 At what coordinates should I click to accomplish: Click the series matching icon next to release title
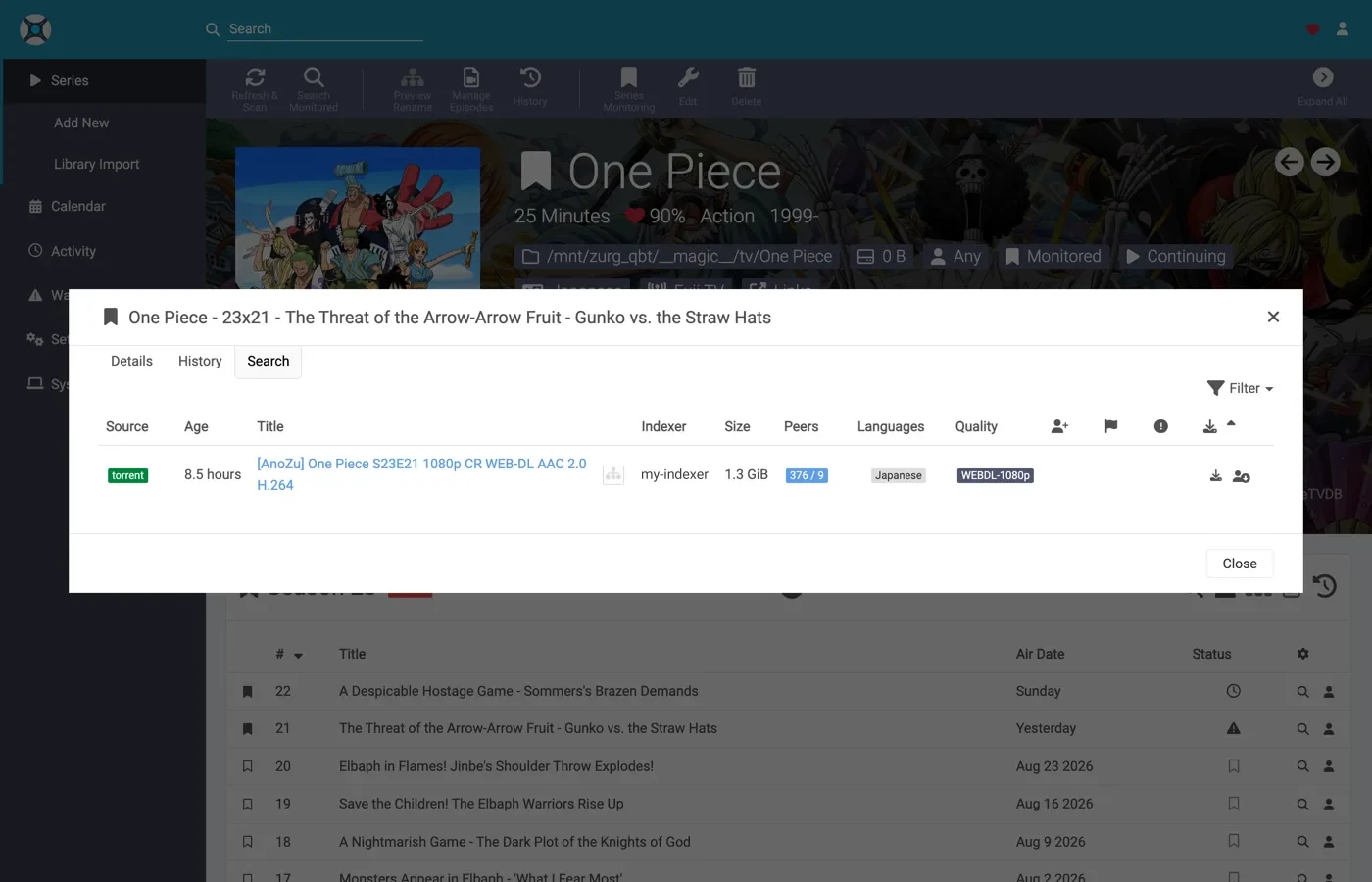click(613, 475)
